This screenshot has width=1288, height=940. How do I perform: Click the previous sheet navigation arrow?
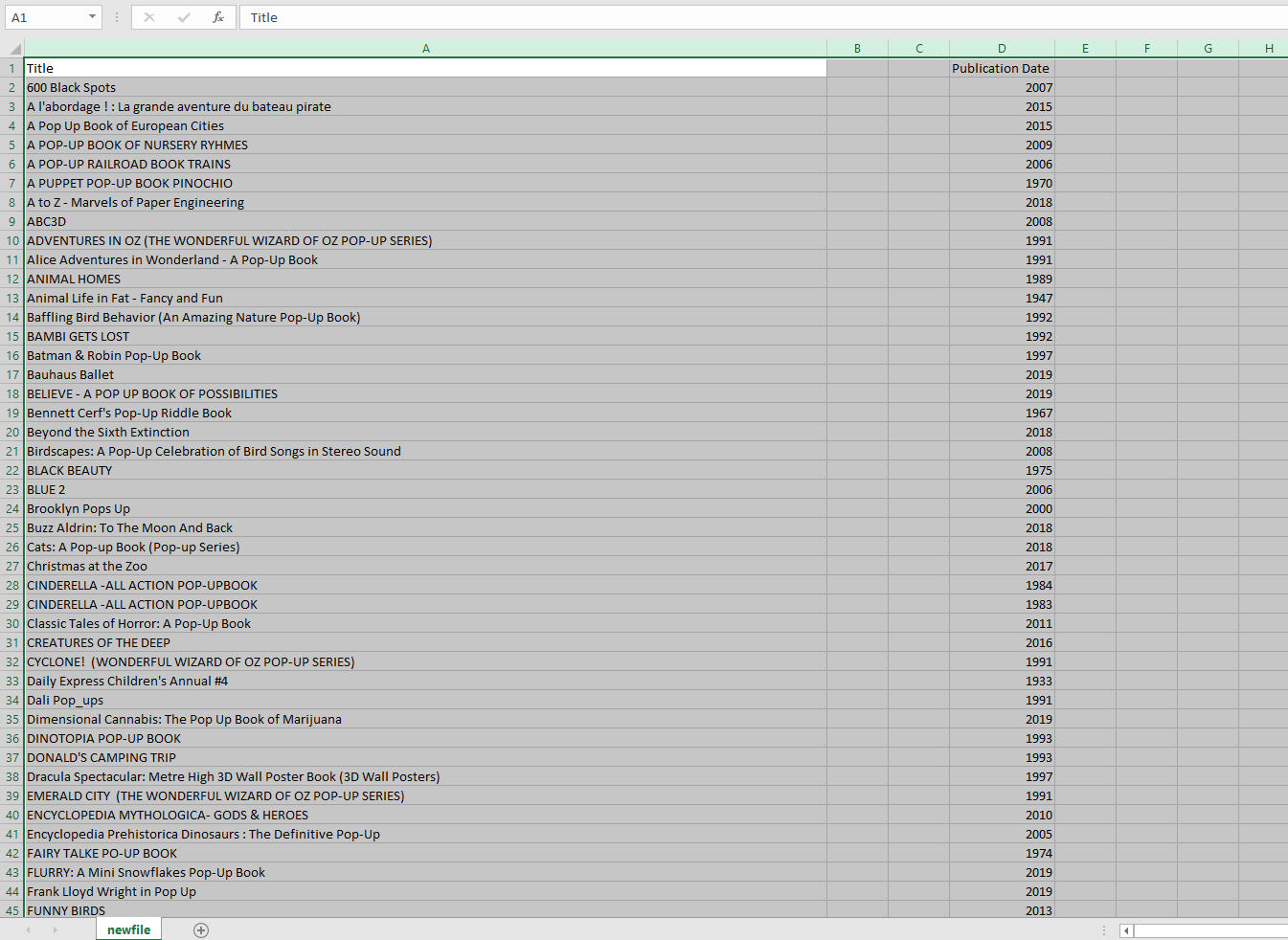(29, 930)
